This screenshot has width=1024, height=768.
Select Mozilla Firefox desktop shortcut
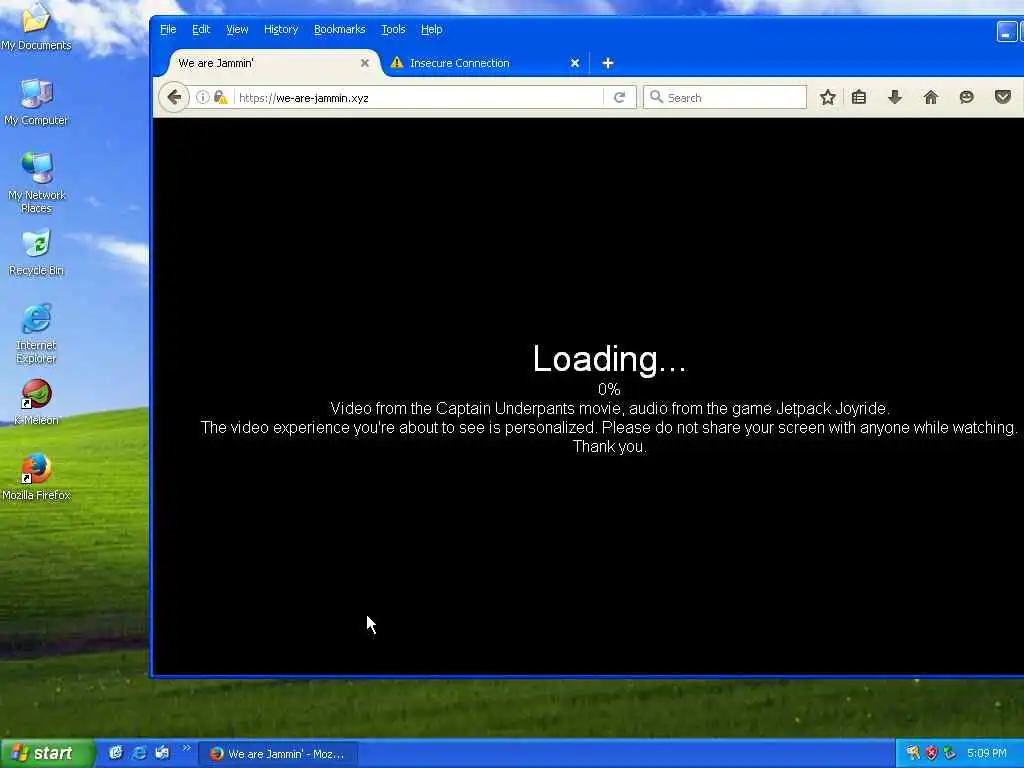pos(36,477)
